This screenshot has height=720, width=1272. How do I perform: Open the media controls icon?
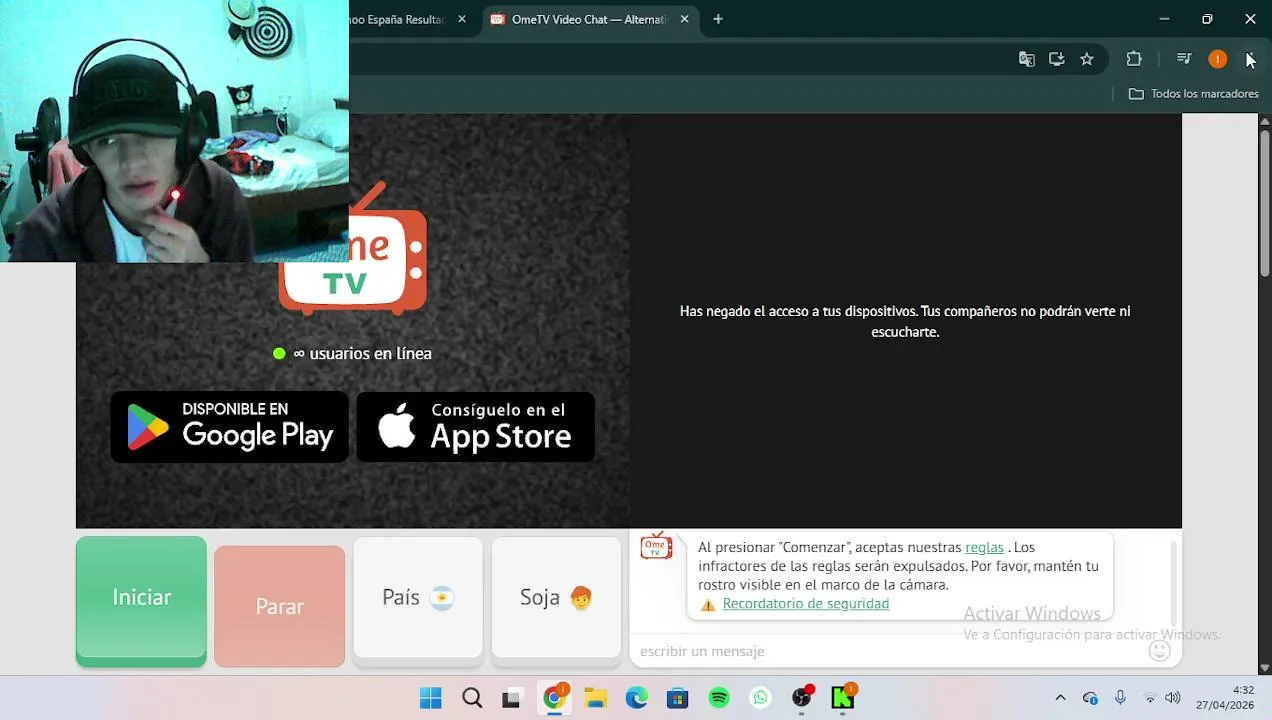pos(1184,59)
